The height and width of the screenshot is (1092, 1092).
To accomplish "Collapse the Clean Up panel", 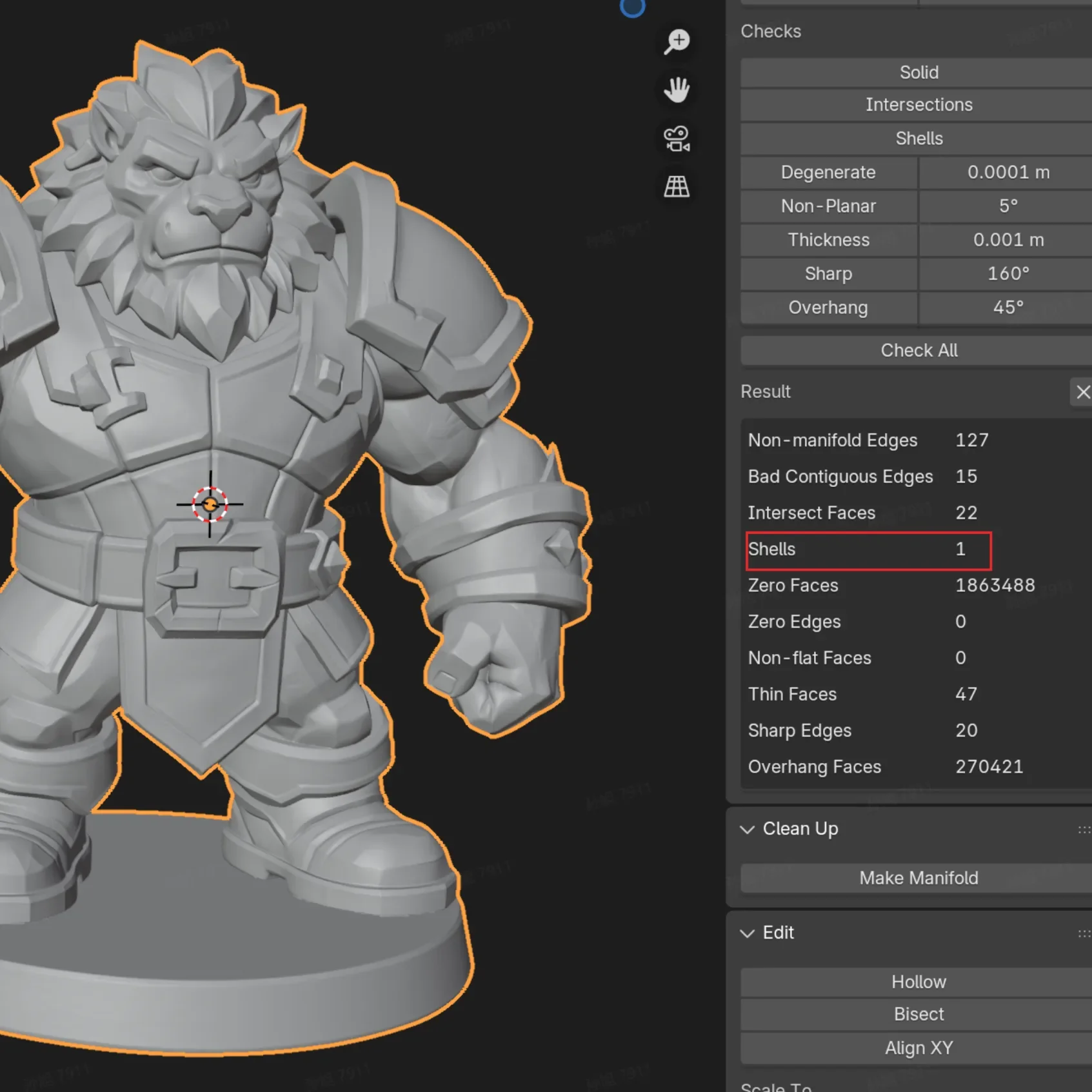I will [748, 829].
